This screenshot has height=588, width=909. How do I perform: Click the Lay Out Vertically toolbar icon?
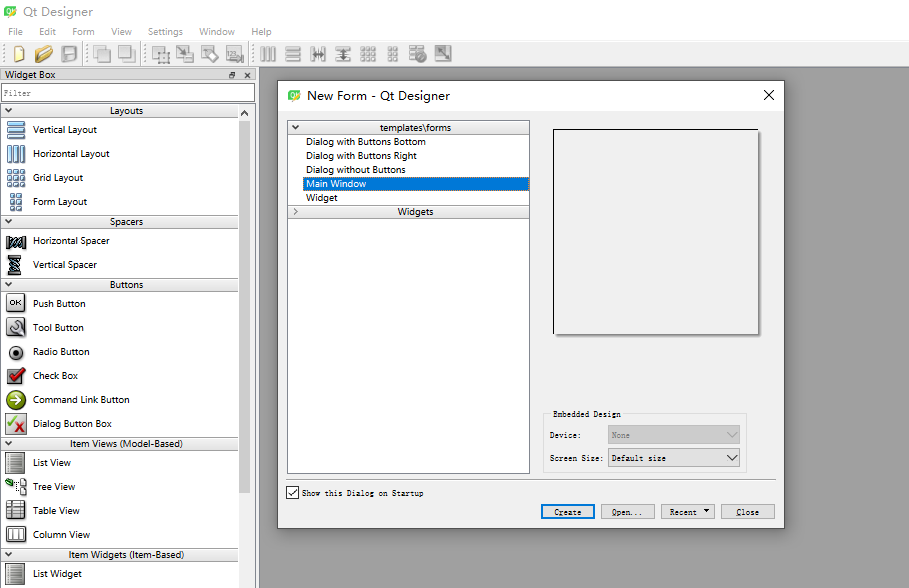tap(293, 54)
